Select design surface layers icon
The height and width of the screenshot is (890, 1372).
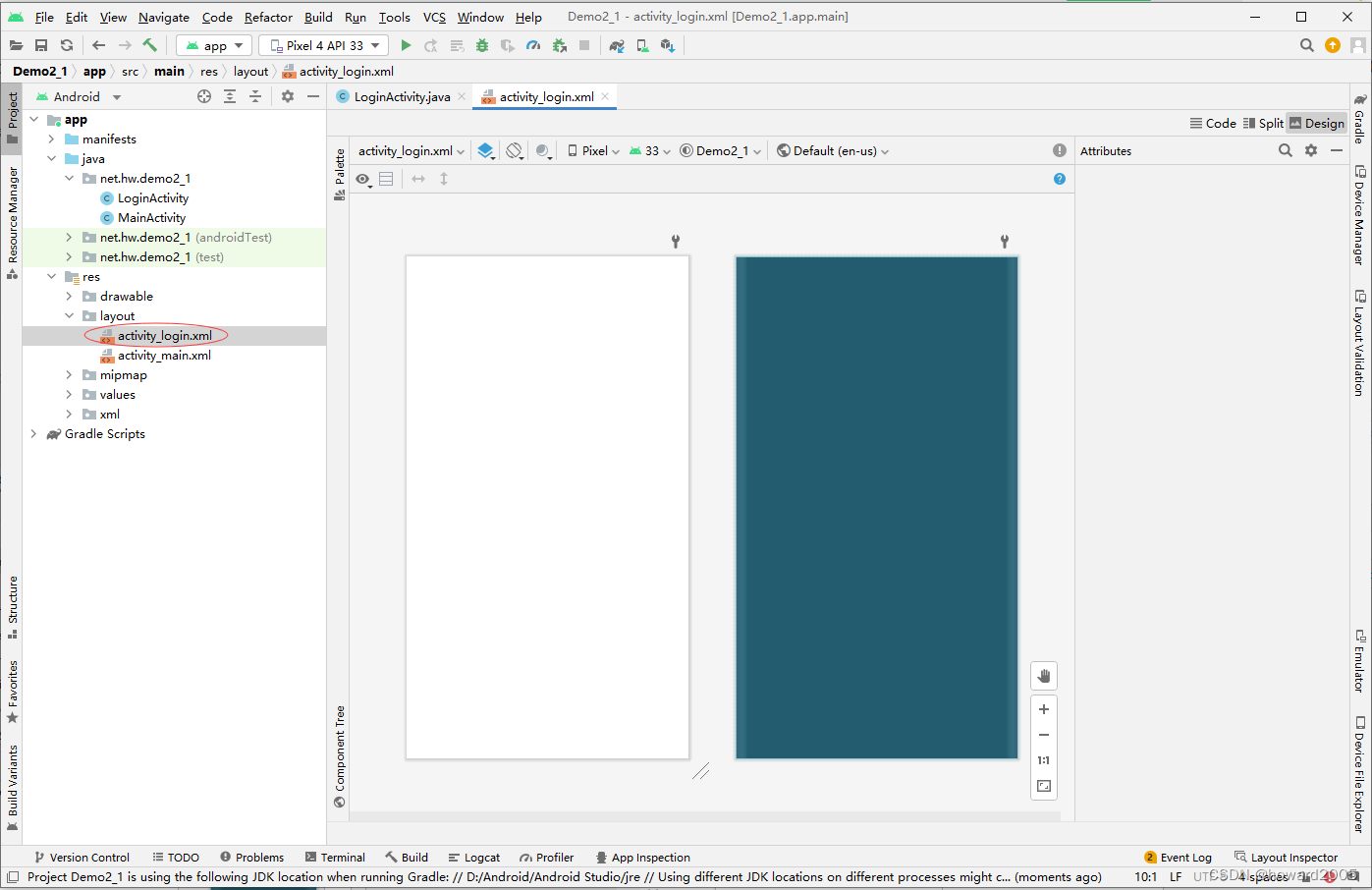[486, 151]
